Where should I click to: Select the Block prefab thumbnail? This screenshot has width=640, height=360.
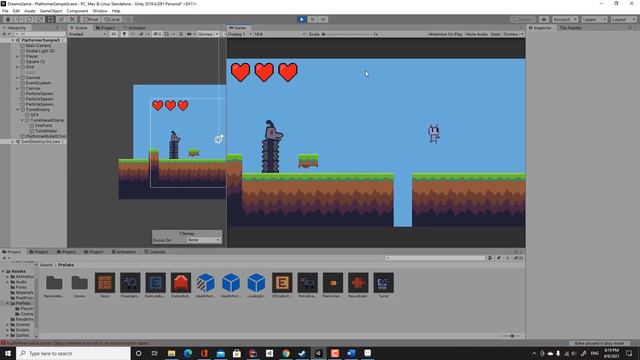(105, 283)
